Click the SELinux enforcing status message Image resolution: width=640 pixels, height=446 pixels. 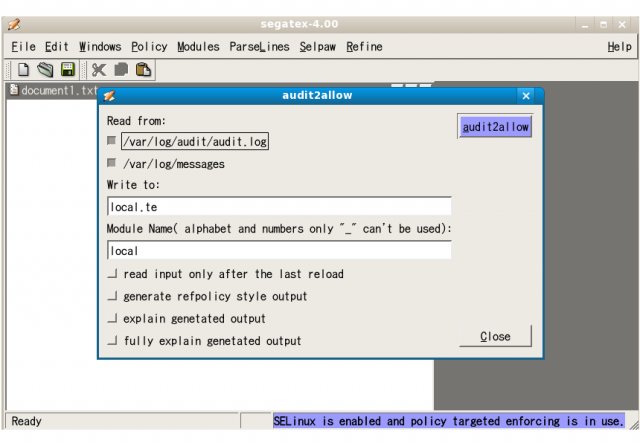click(x=449, y=421)
